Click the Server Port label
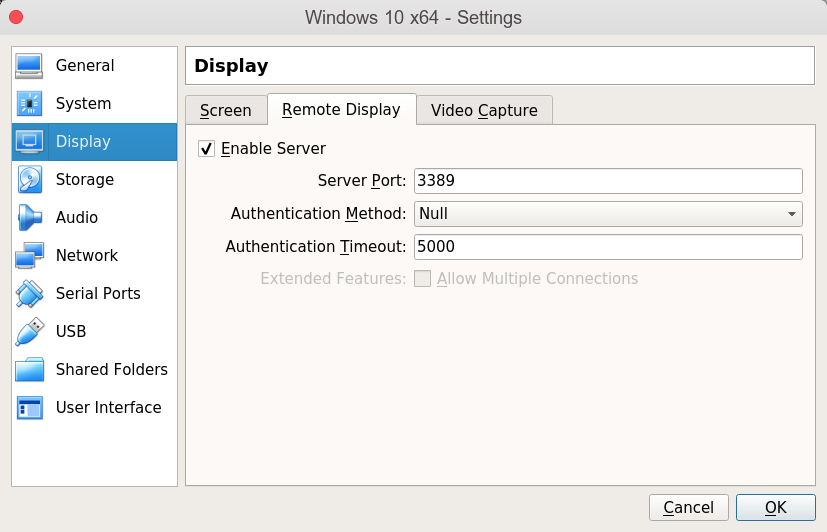The image size is (827, 532). coord(362,180)
